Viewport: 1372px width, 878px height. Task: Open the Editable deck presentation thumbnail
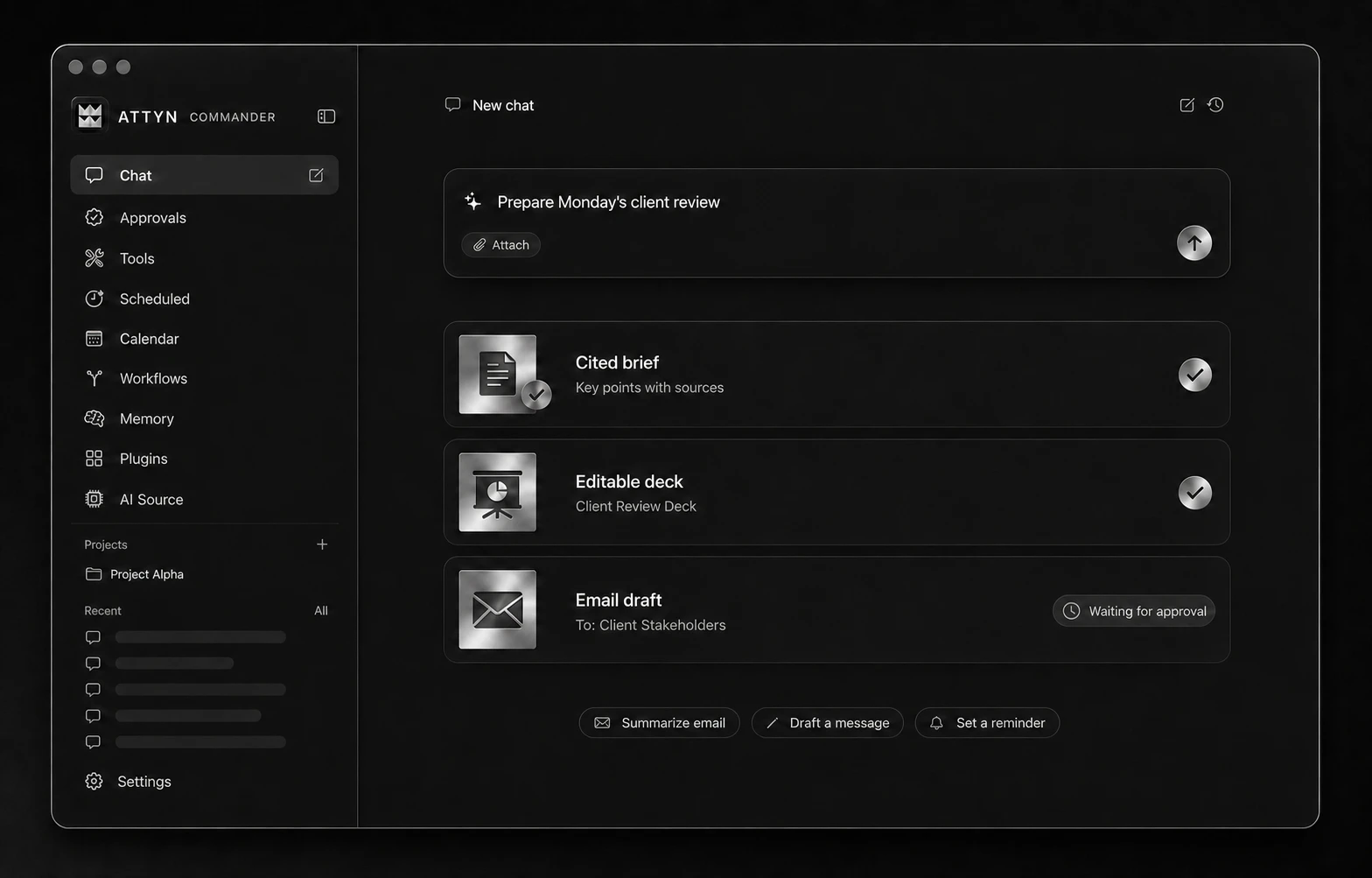(x=498, y=492)
